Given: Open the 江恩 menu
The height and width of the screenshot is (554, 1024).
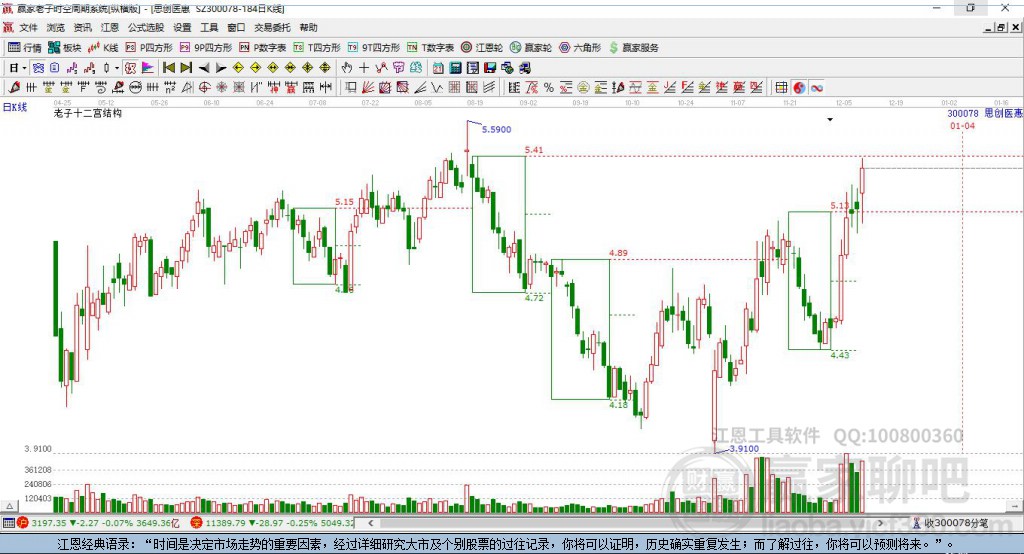Looking at the screenshot, I should 109,28.
